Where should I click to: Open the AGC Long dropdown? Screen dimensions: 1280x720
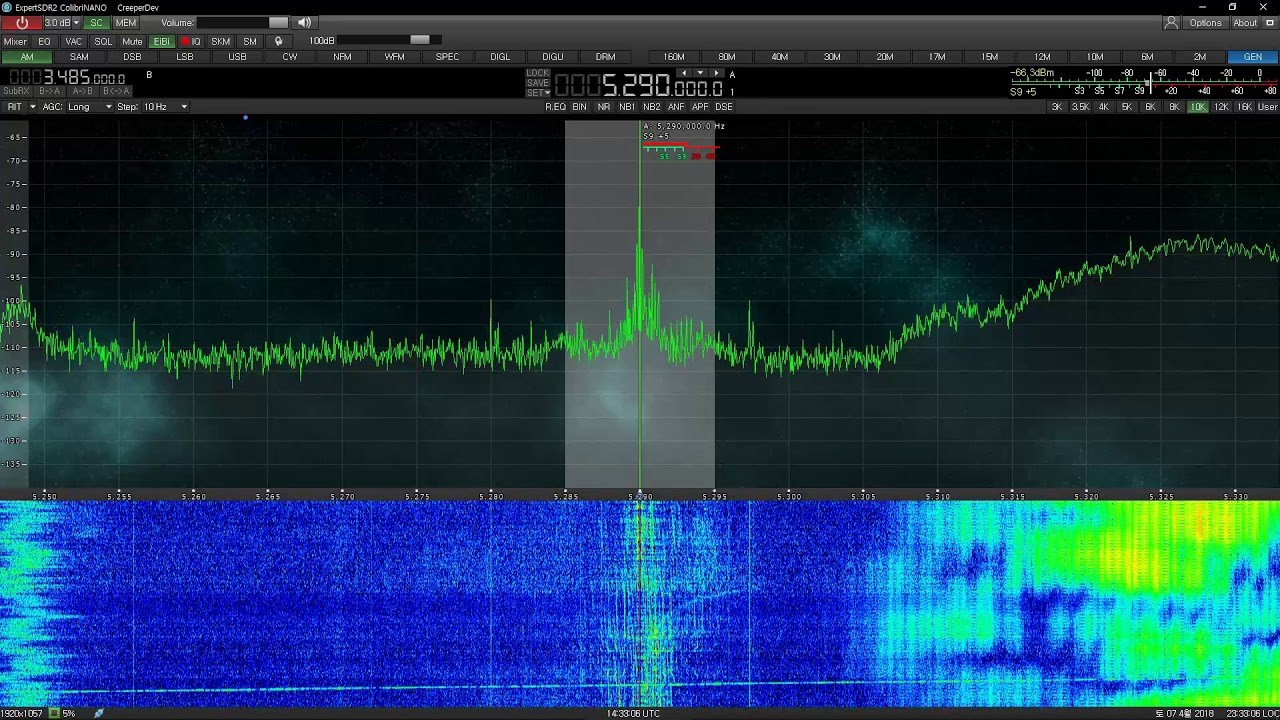point(91,107)
